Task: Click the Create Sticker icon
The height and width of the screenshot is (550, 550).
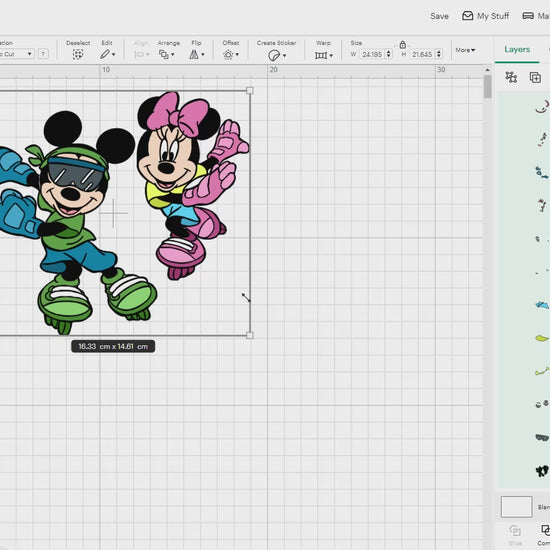Action: (x=274, y=55)
